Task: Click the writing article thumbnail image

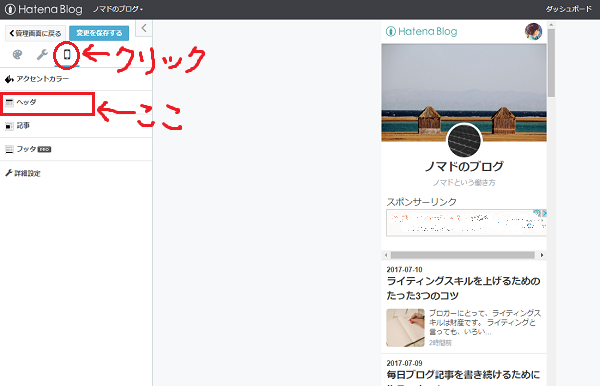Action: coord(405,327)
